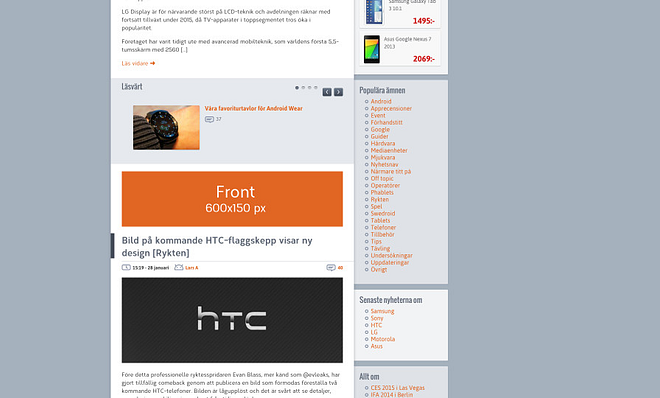Image resolution: width=660 pixels, height=398 pixels.
Task: Open 'IFA 2014 i Berlin' link
Action: [x=391, y=395]
